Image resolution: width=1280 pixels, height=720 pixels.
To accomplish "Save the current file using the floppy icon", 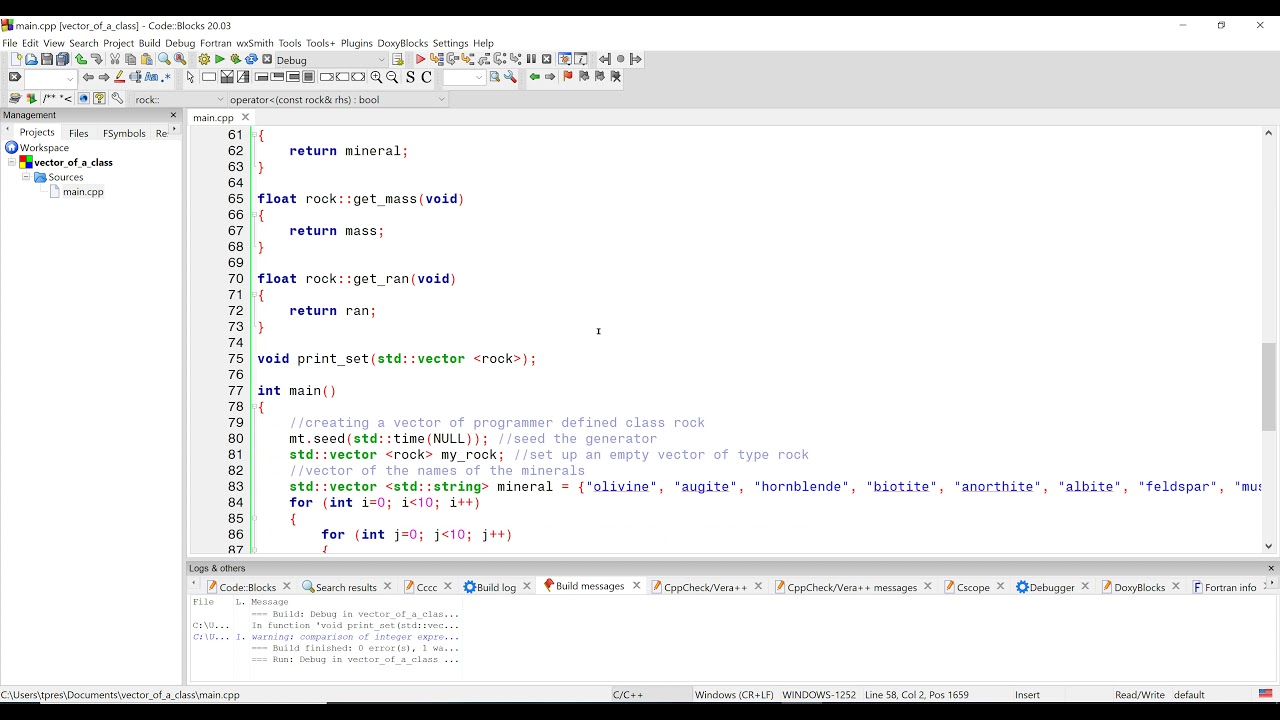I will point(46,59).
